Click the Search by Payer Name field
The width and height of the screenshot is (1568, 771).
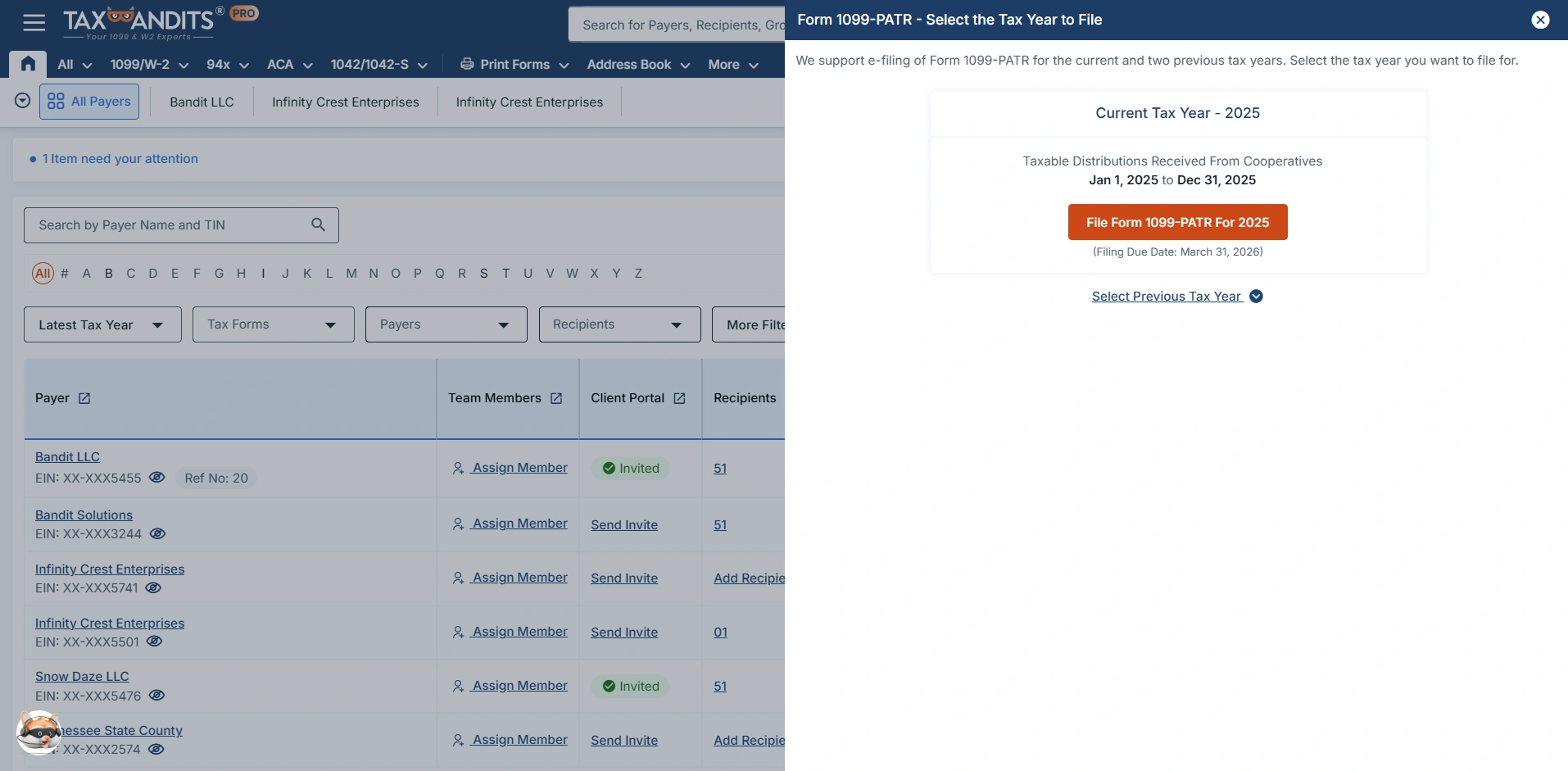(x=168, y=225)
